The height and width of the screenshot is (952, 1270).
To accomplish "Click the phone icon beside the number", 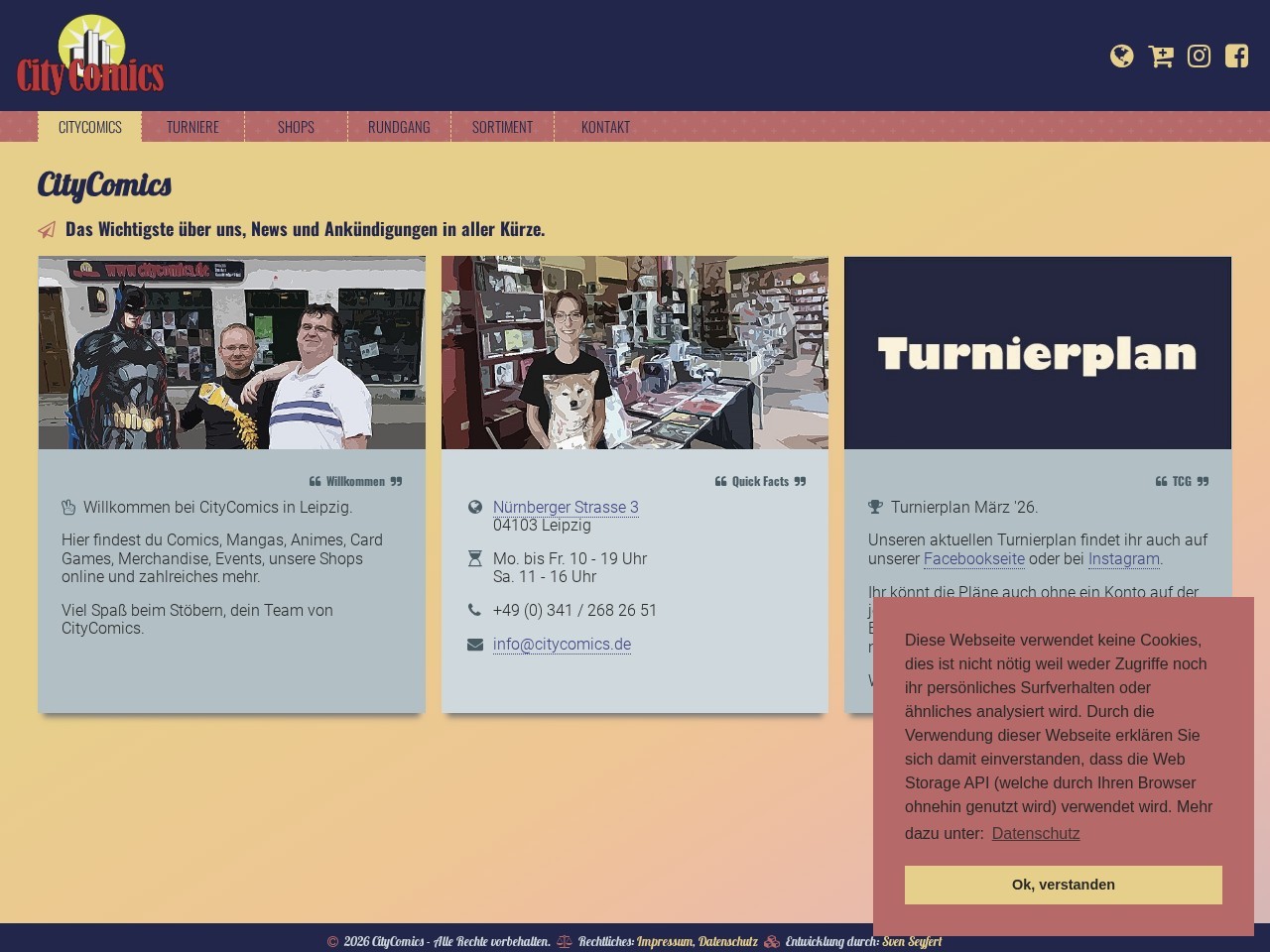I will [x=474, y=610].
